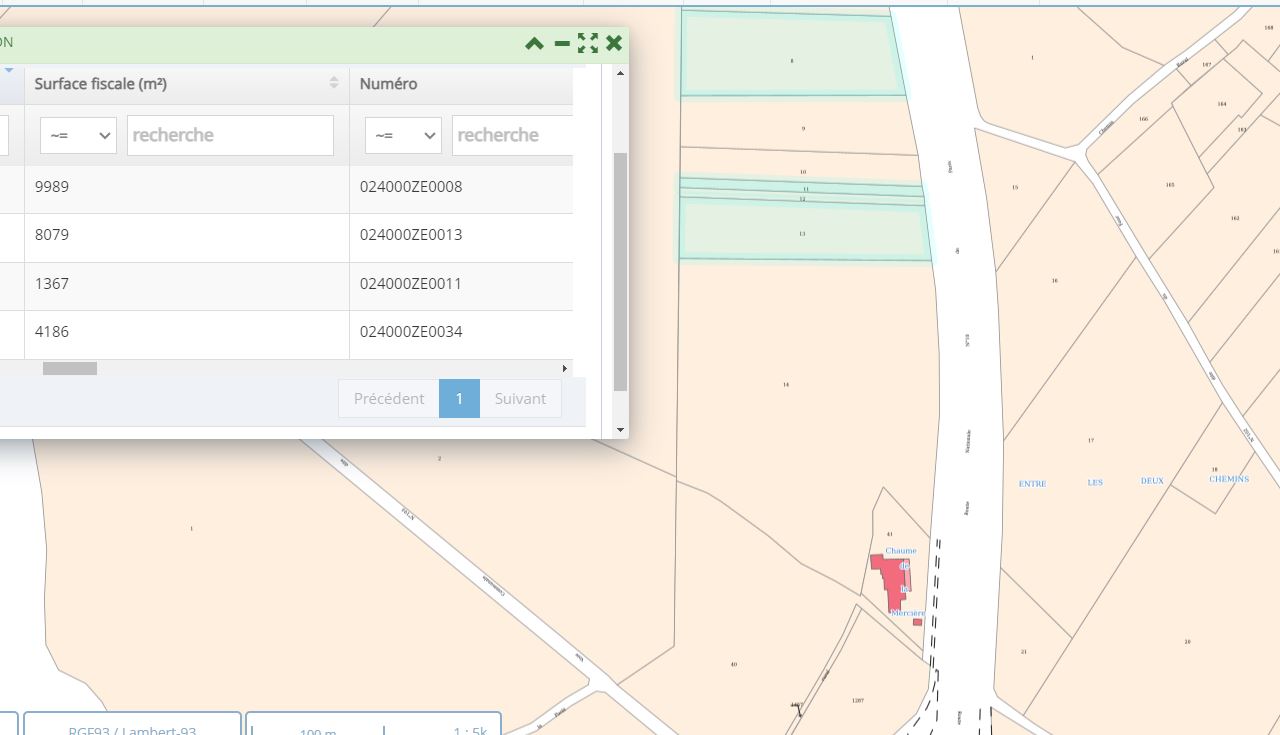Select page 1 in pagination
This screenshot has height=735, width=1280.
coord(459,398)
